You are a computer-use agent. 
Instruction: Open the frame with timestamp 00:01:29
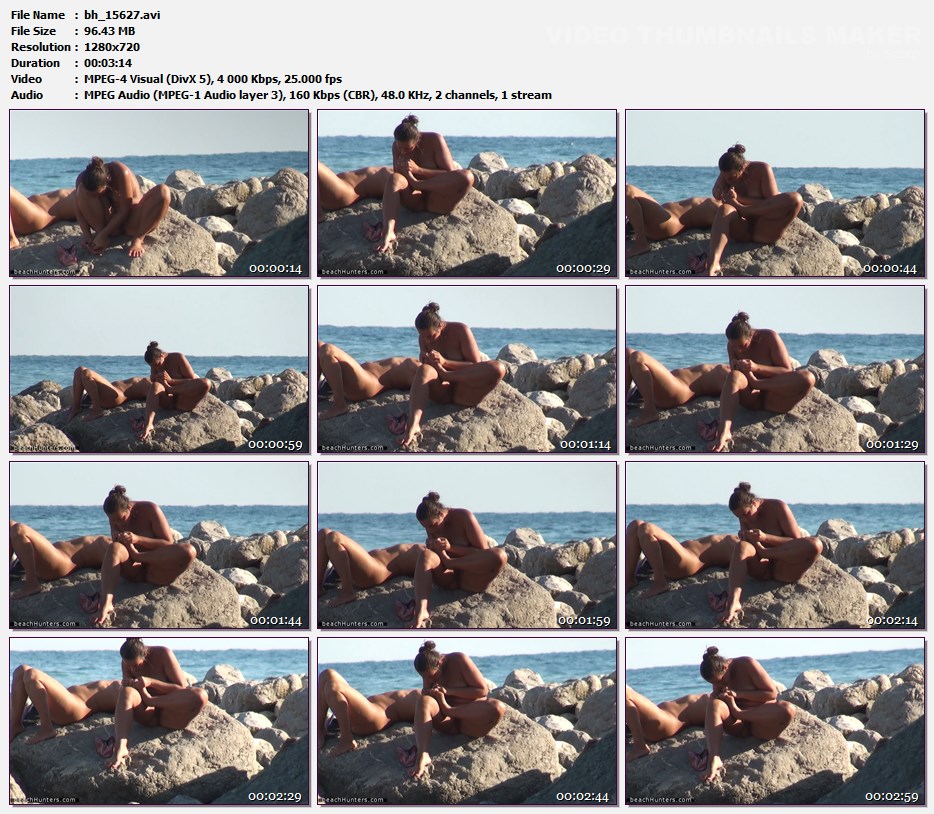coord(775,369)
